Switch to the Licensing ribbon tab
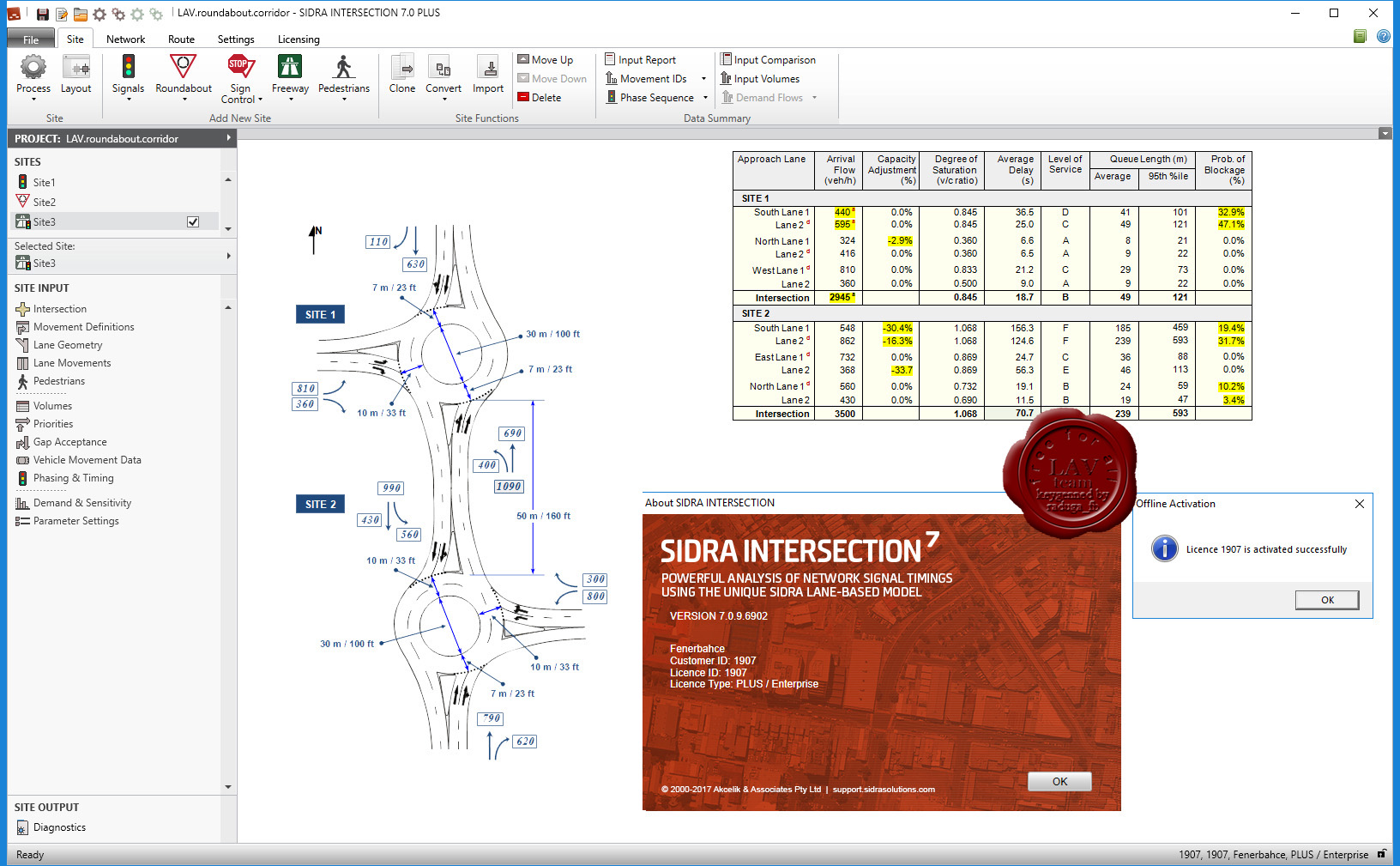1400x866 pixels. pos(299,39)
